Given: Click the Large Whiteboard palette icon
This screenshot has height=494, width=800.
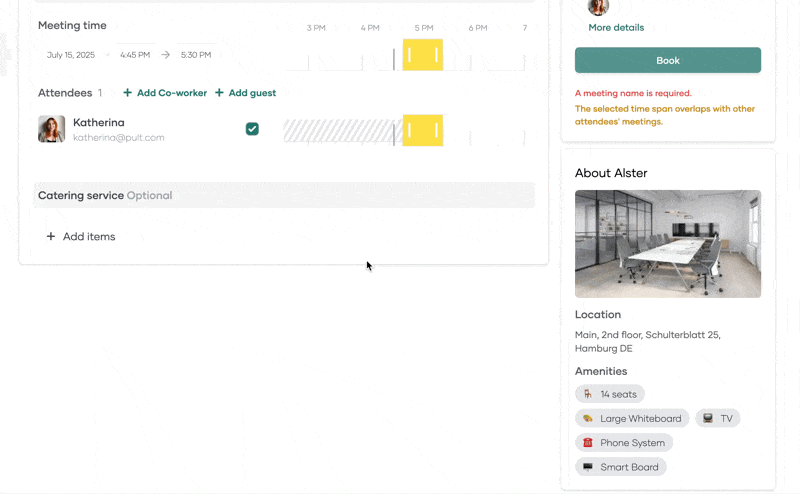Looking at the screenshot, I should coord(588,418).
